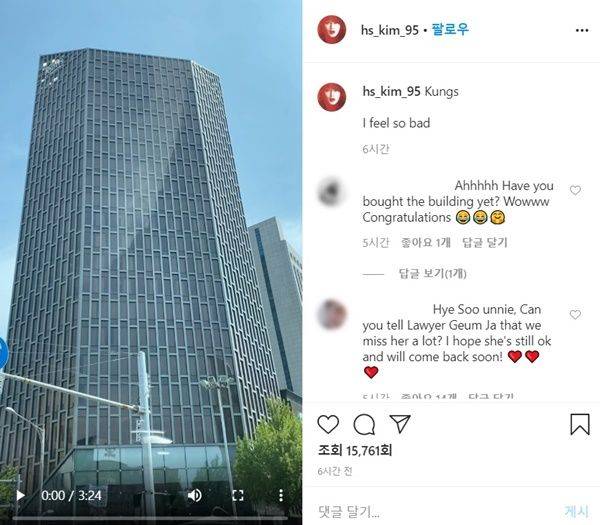Open hs_kim_95 profile from header username
This screenshot has width=600, height=525.
390,30
